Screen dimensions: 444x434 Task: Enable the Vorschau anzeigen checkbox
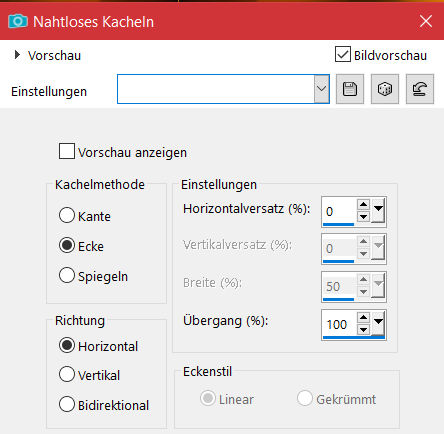(x=67, y=151)
